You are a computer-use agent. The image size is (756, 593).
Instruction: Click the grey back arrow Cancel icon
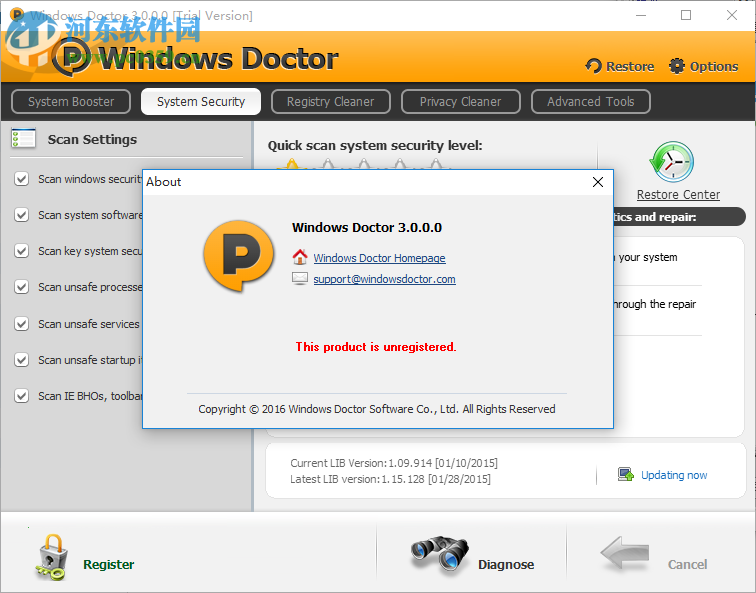click(x=625, y=554)
